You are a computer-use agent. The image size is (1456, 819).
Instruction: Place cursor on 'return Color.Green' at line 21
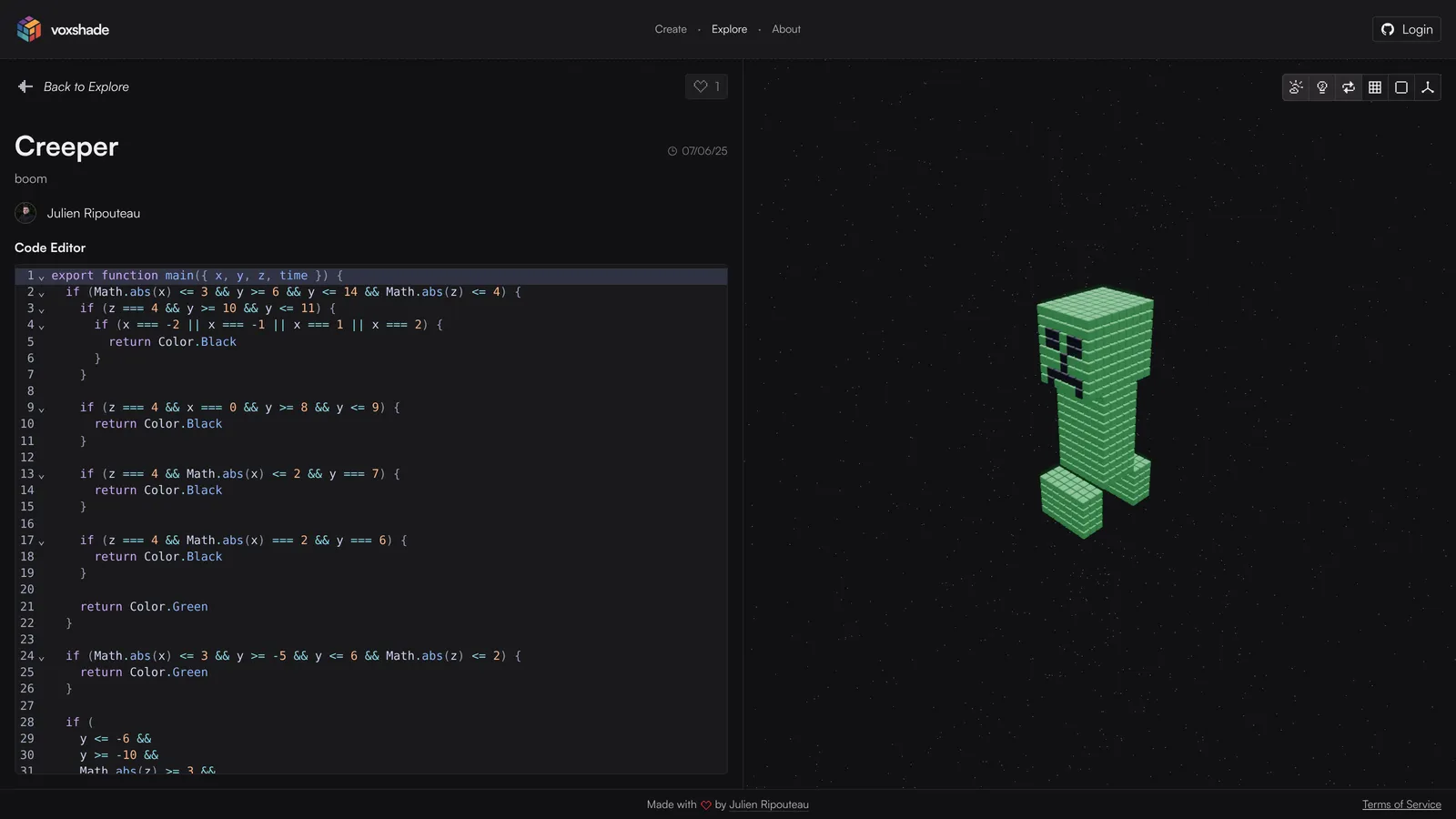click(144, 606)
